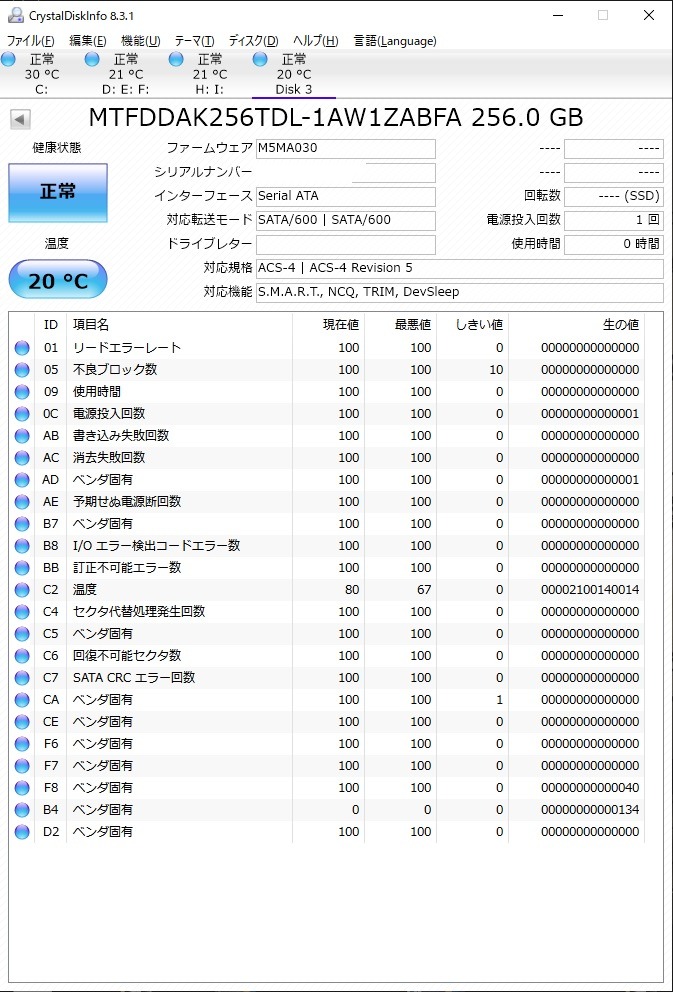Click the 対応転送モード SATA/600 field
Image resolution: width=673 pixels, height=992 pixels.
[x=345, y=220]
